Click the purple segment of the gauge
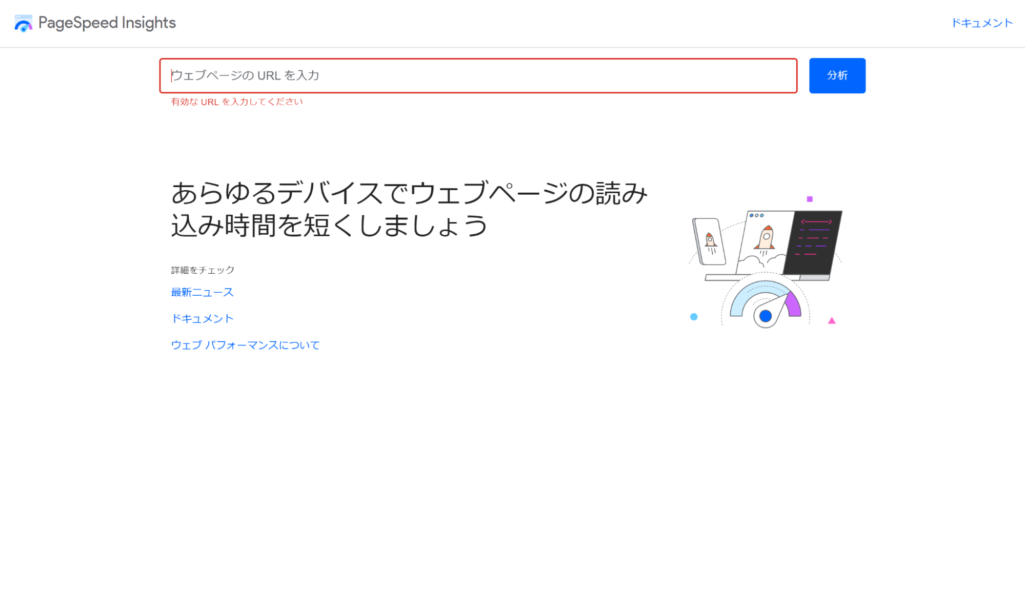 click(793, 303)
